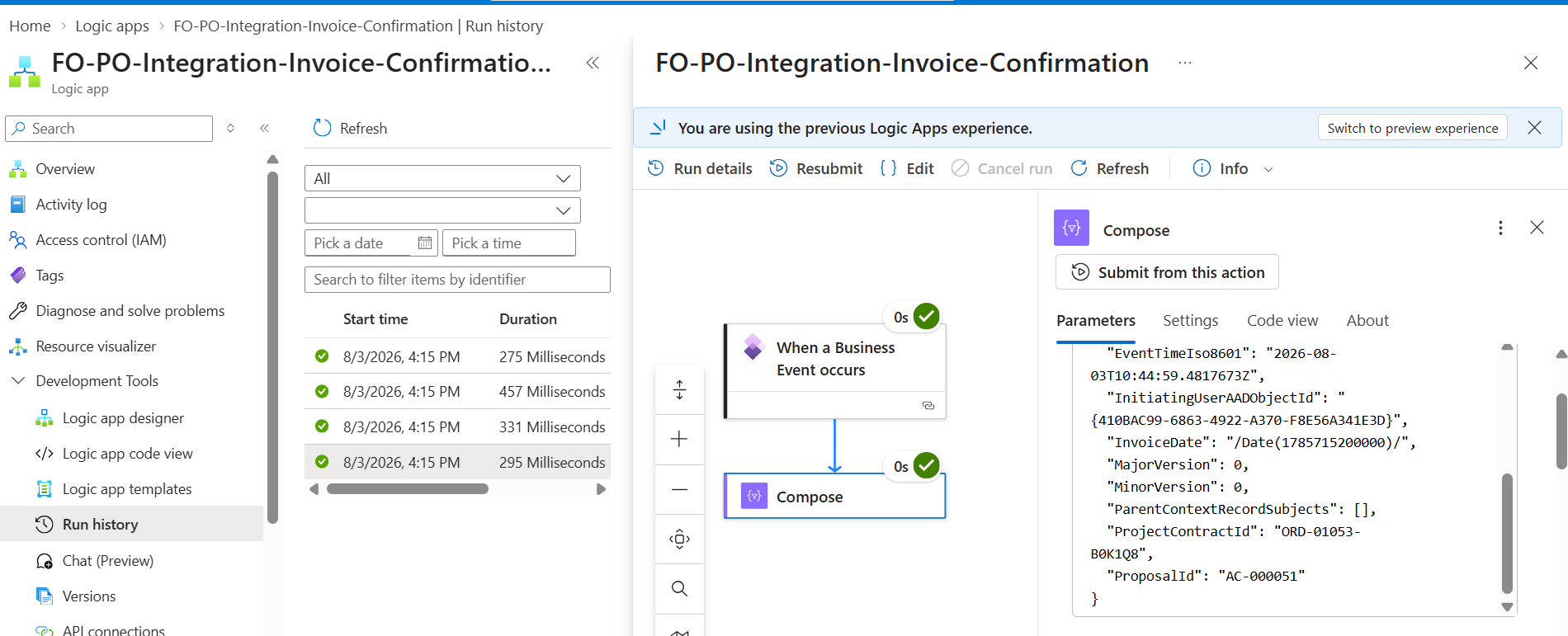
Task: Open Versions in sidebar
Action: pyautogui.click(x=88, y=596)
